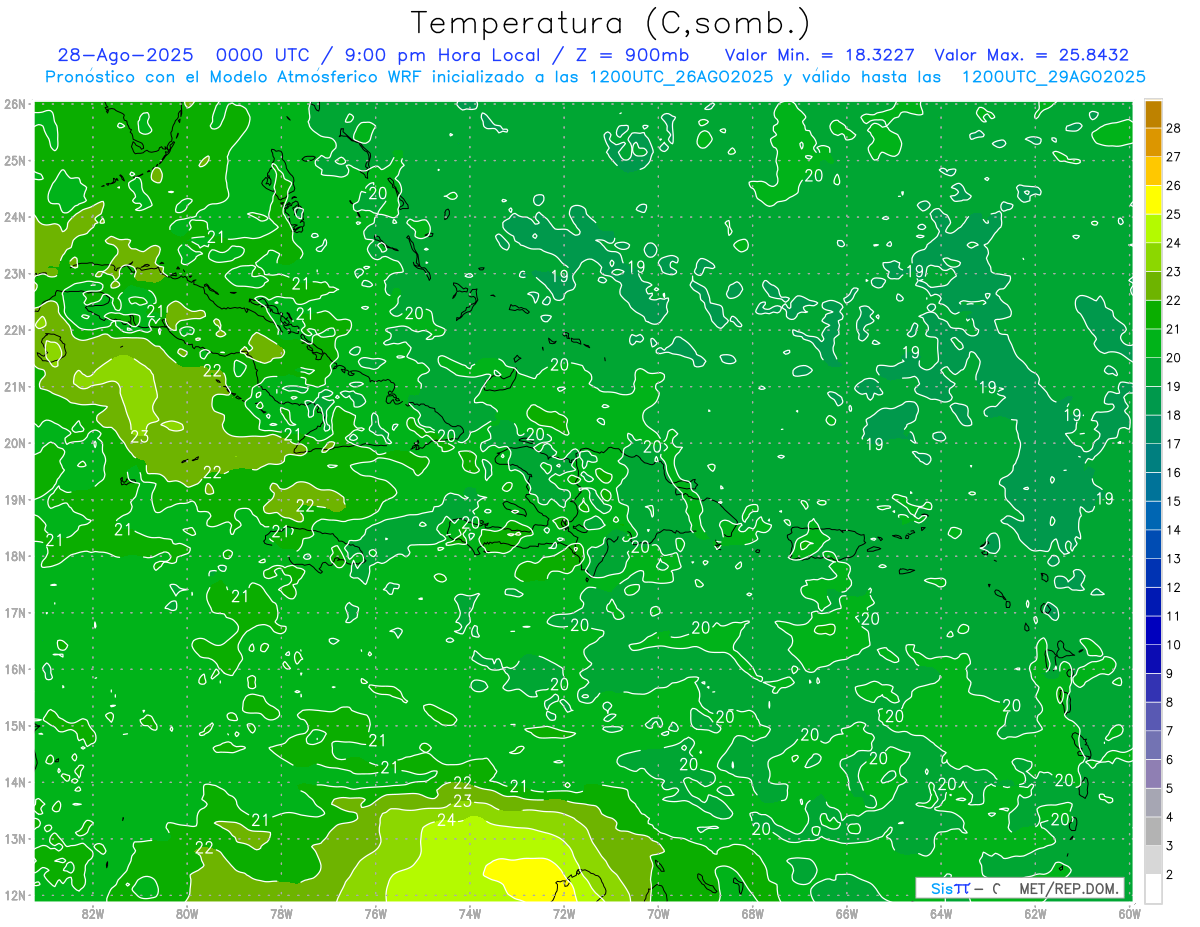Click longitude axis label '70W'

point(658,912)
